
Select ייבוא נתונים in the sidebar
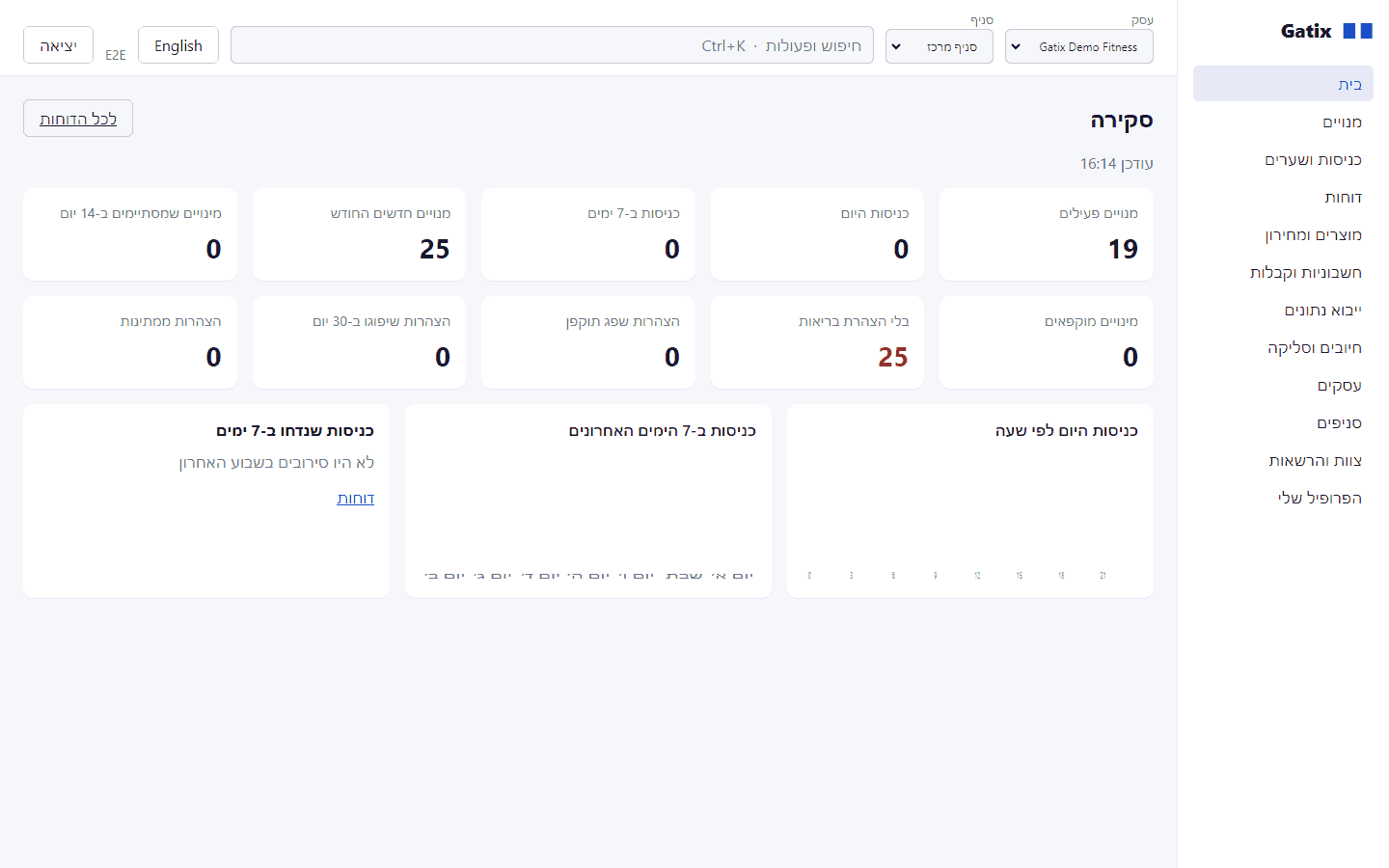(x=1283, y=310)
